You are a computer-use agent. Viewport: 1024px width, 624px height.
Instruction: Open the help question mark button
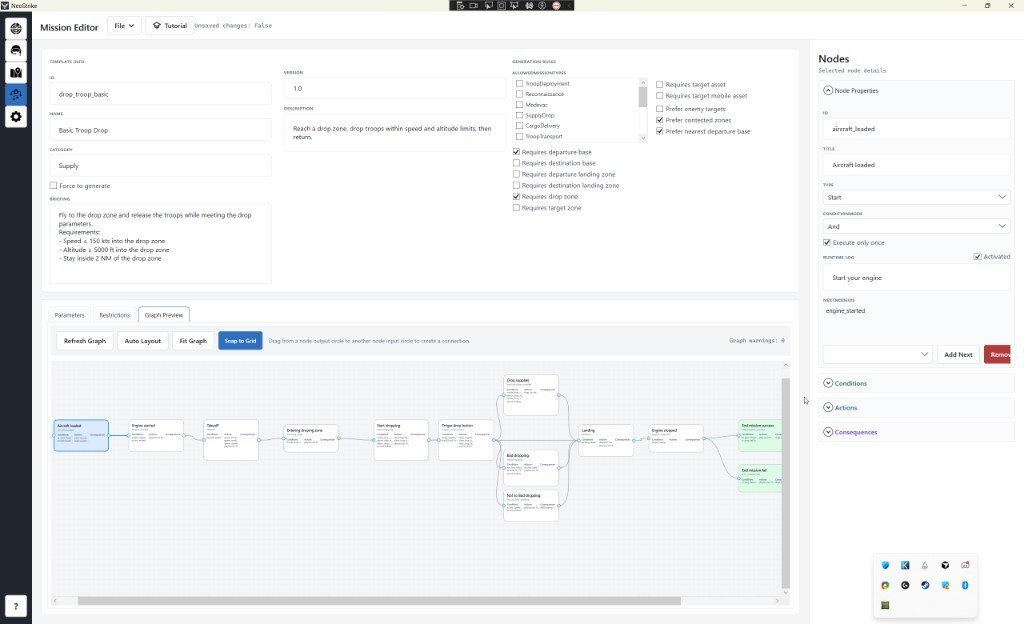coord(16,606)
